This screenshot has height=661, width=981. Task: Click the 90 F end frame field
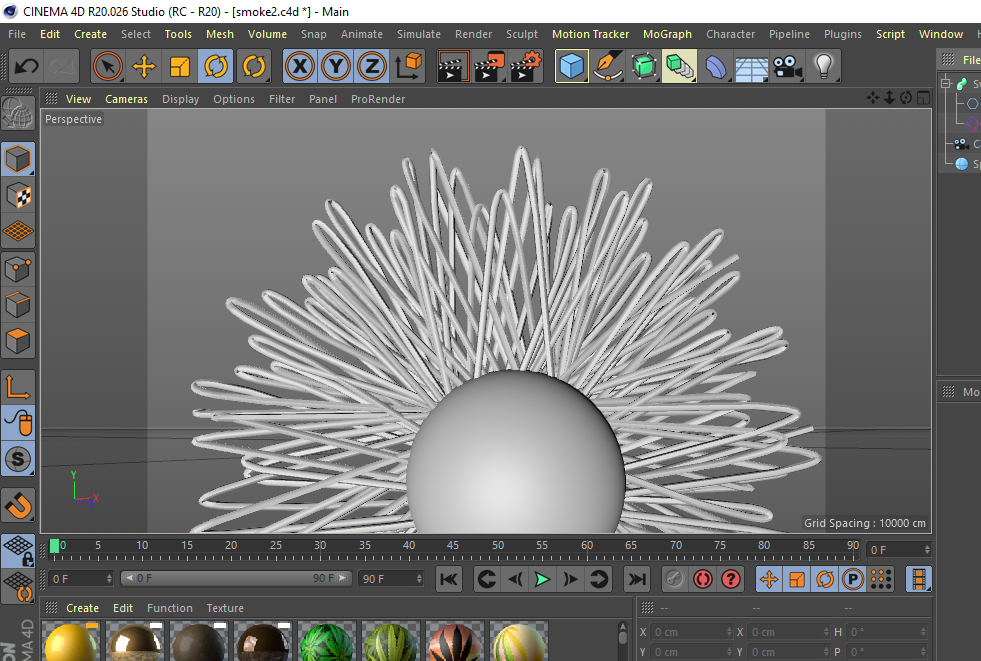coord(391,578)
